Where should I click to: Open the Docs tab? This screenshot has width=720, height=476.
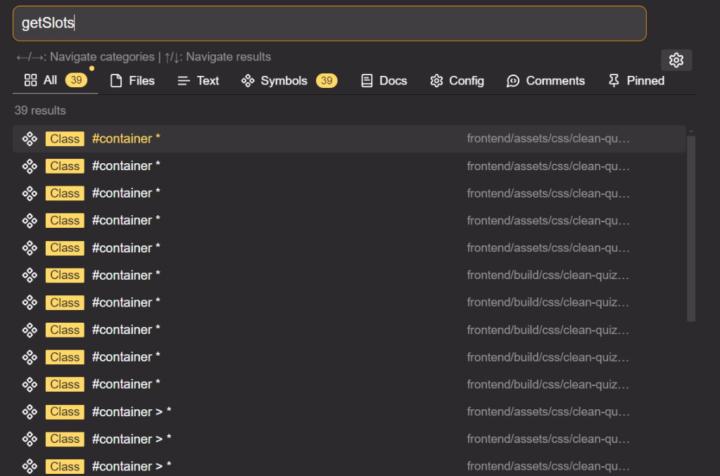pyautogui.click(x=384, y=81)
